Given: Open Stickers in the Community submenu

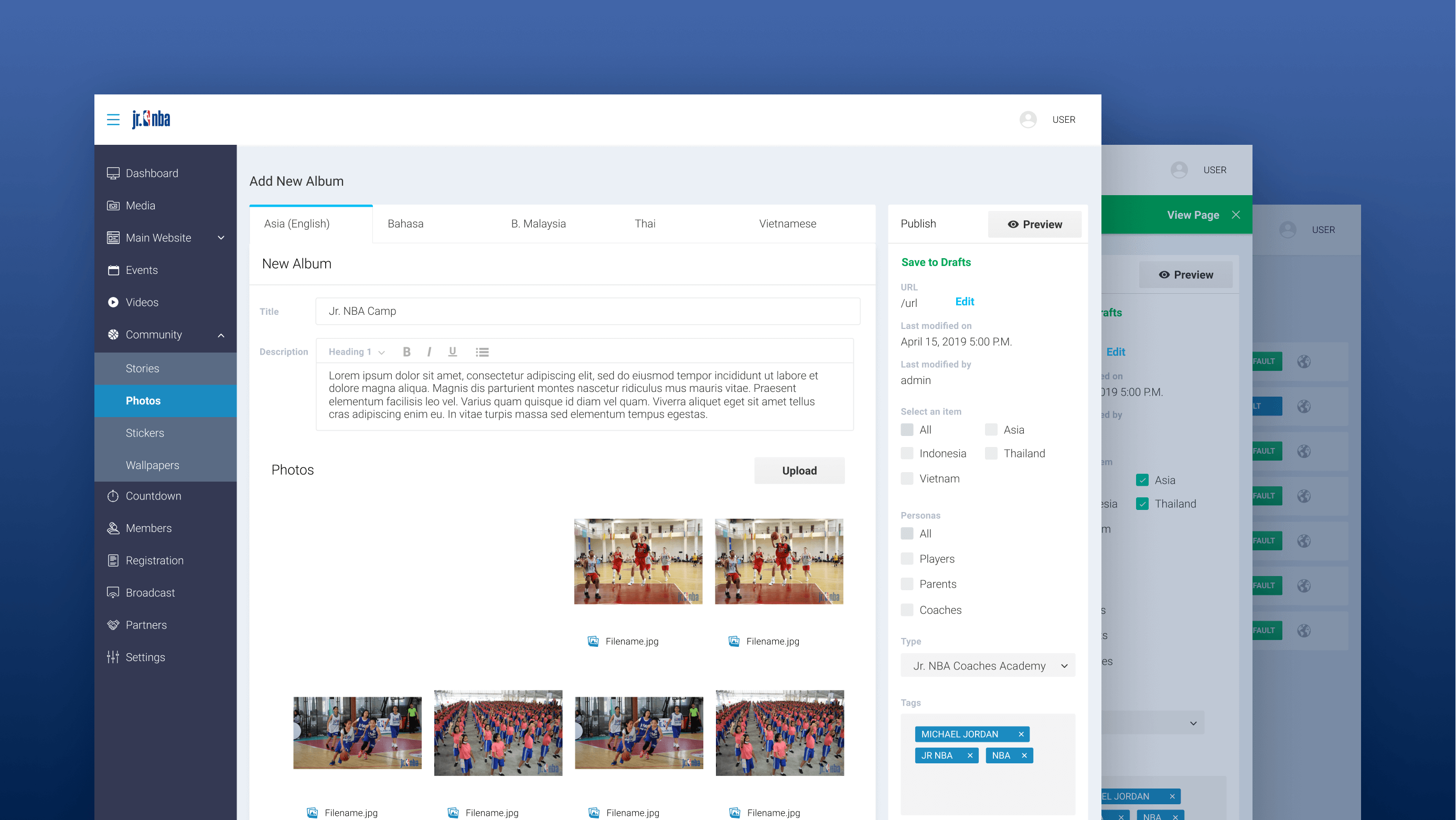Looking at the screenshot, I should [145, 433].
